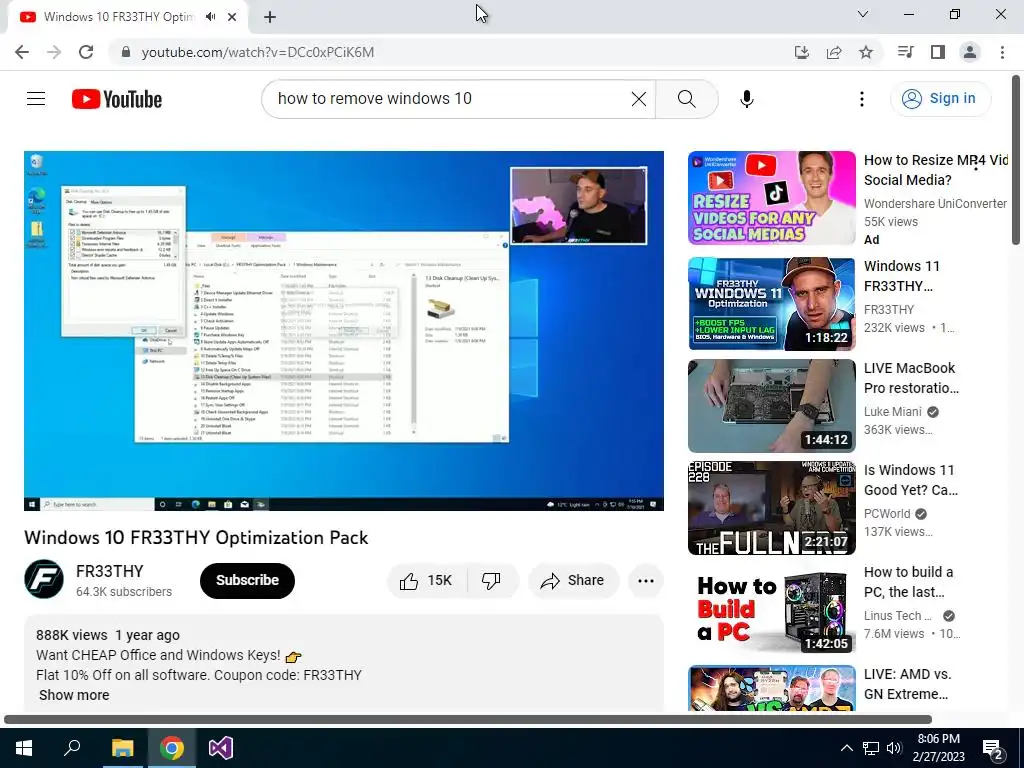Screen dimensions: 1024x768
Task: Open How to Resize MP4 ad title
Action: click(935, 170)
